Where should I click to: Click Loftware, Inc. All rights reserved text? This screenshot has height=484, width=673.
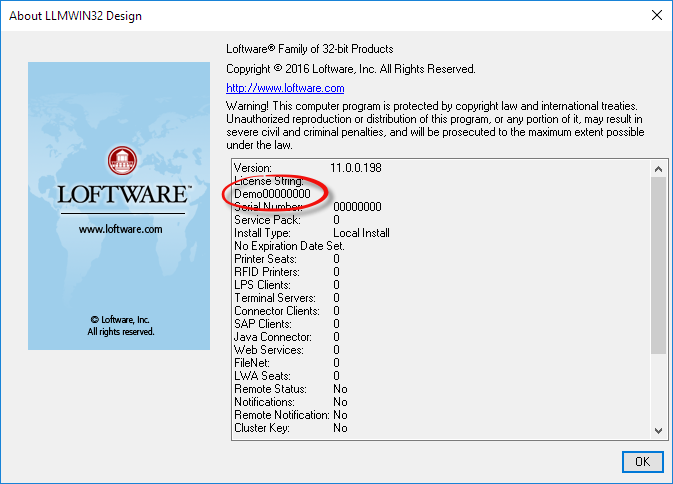[121, 326]
